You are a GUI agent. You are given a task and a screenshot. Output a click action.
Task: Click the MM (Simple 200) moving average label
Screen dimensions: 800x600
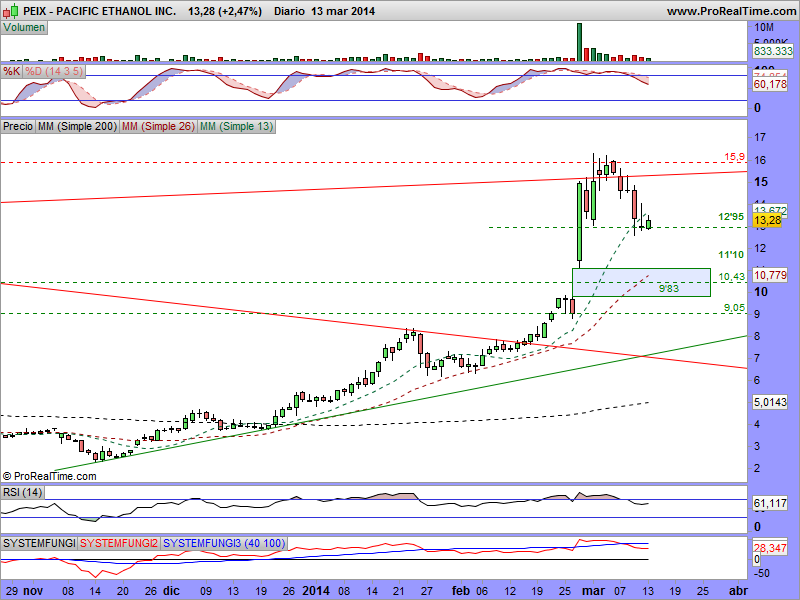coord(78,126)
